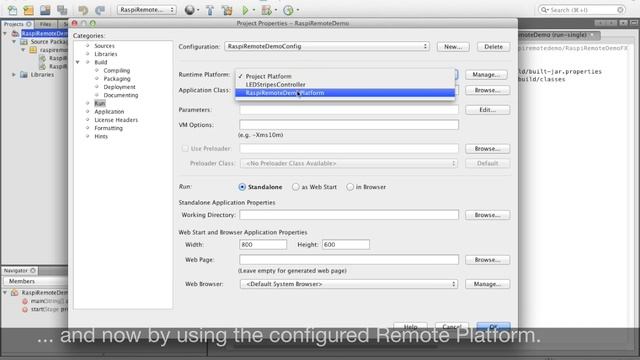640x360 pixels.
Task: Select the Deployment category
Action: (119, 87)
